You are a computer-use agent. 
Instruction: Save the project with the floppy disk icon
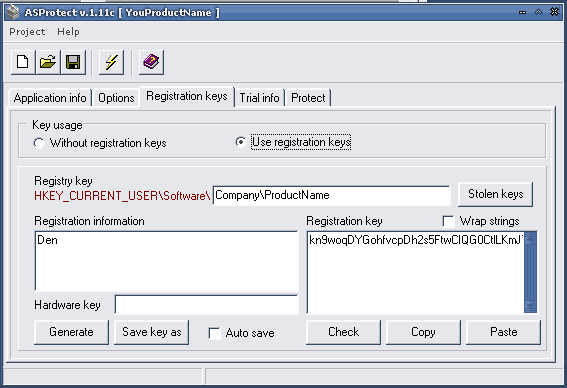[73, 62]
